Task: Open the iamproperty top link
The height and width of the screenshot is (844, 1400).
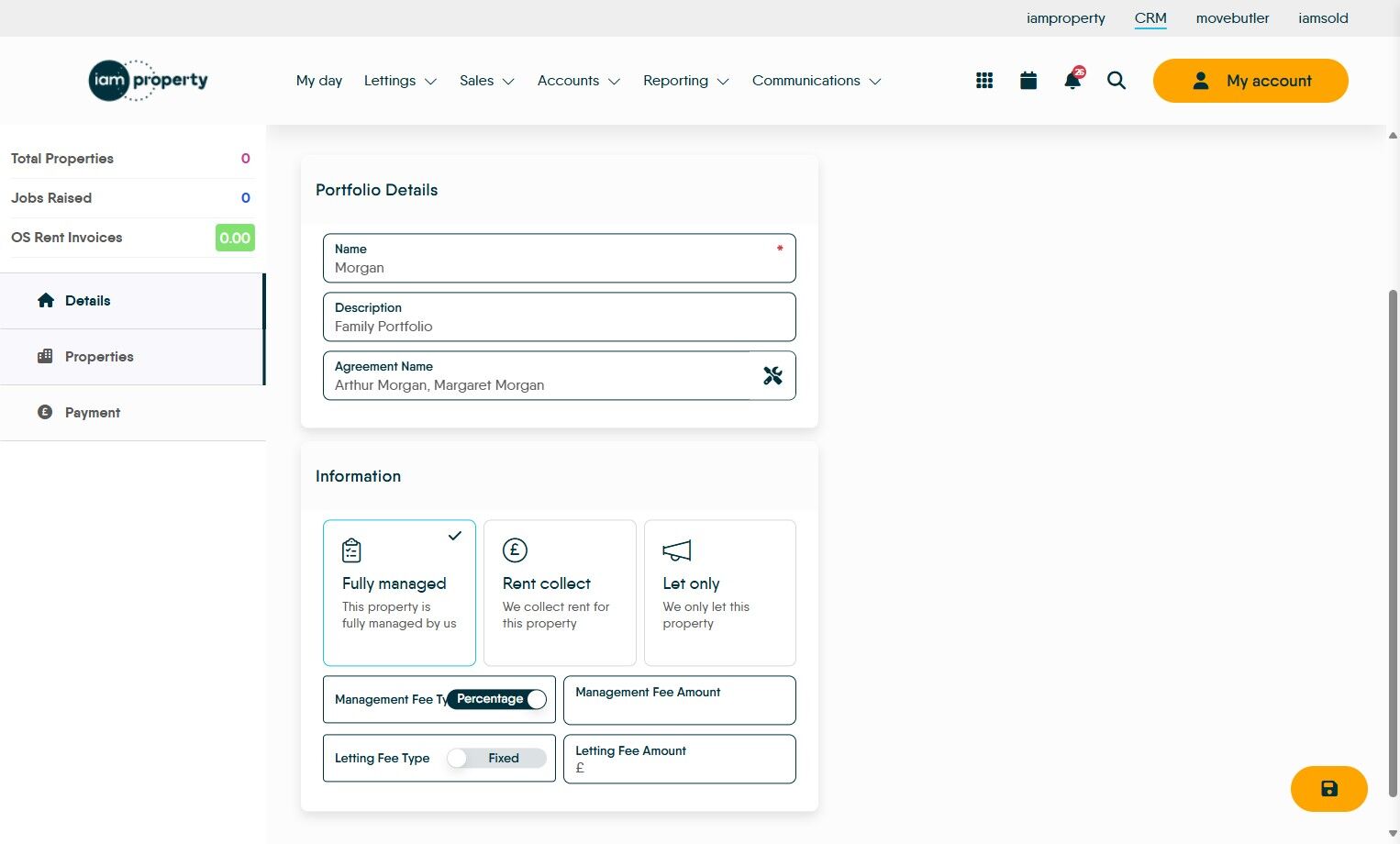Action: click(1066, 18)
